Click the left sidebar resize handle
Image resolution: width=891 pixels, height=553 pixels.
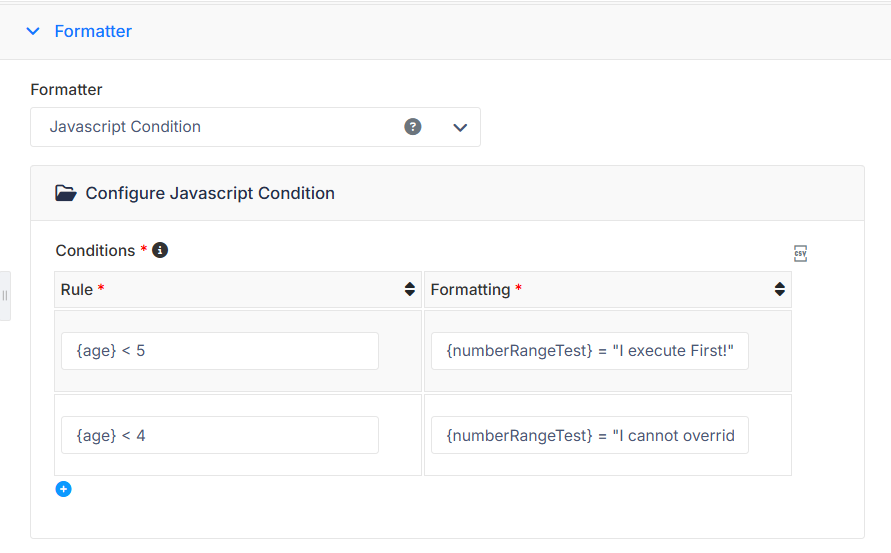[x=5, y=296]
